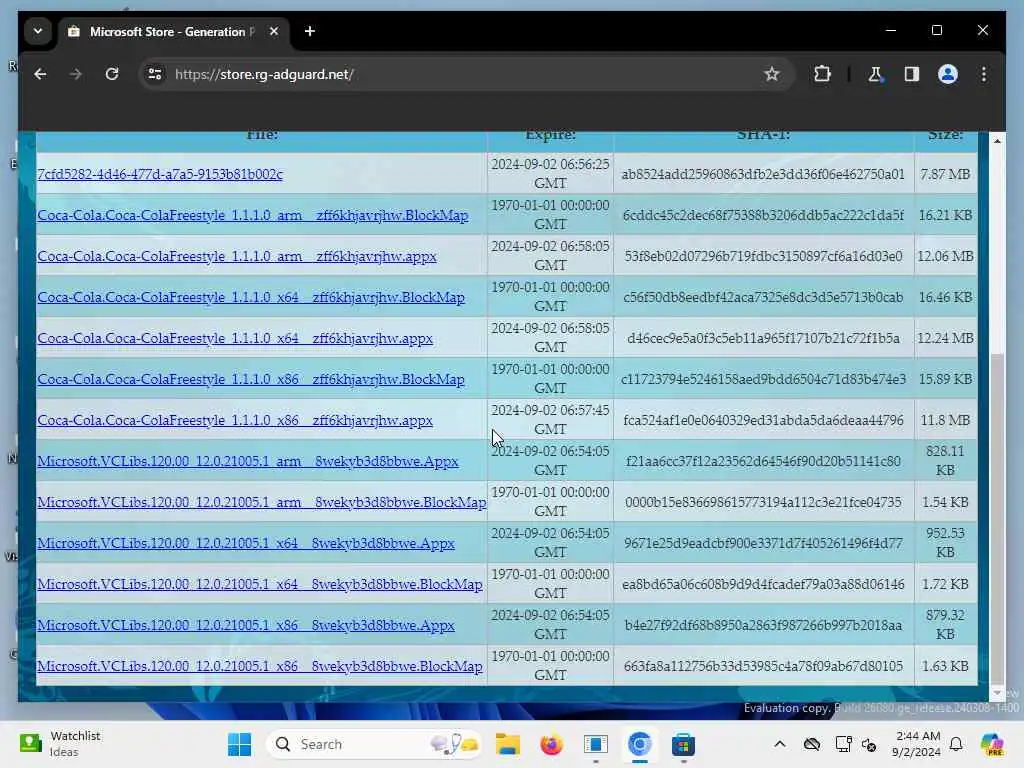Select SHA-1 starting with 663fa8a112756

pos(763,667)
